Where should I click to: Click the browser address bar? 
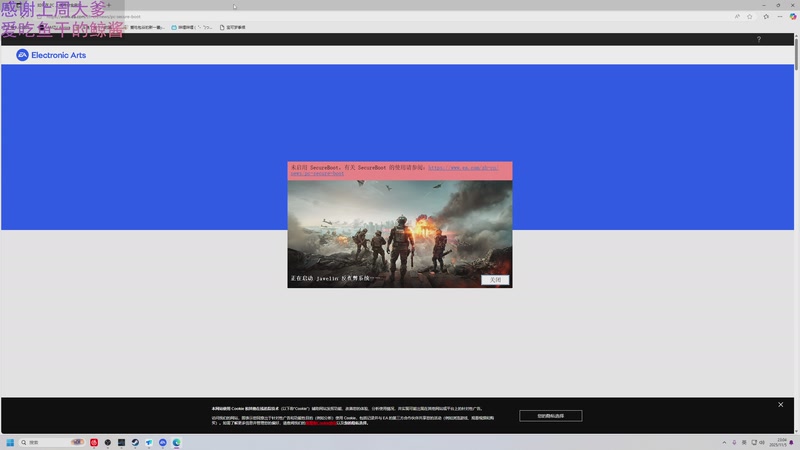tap(383, 16)
